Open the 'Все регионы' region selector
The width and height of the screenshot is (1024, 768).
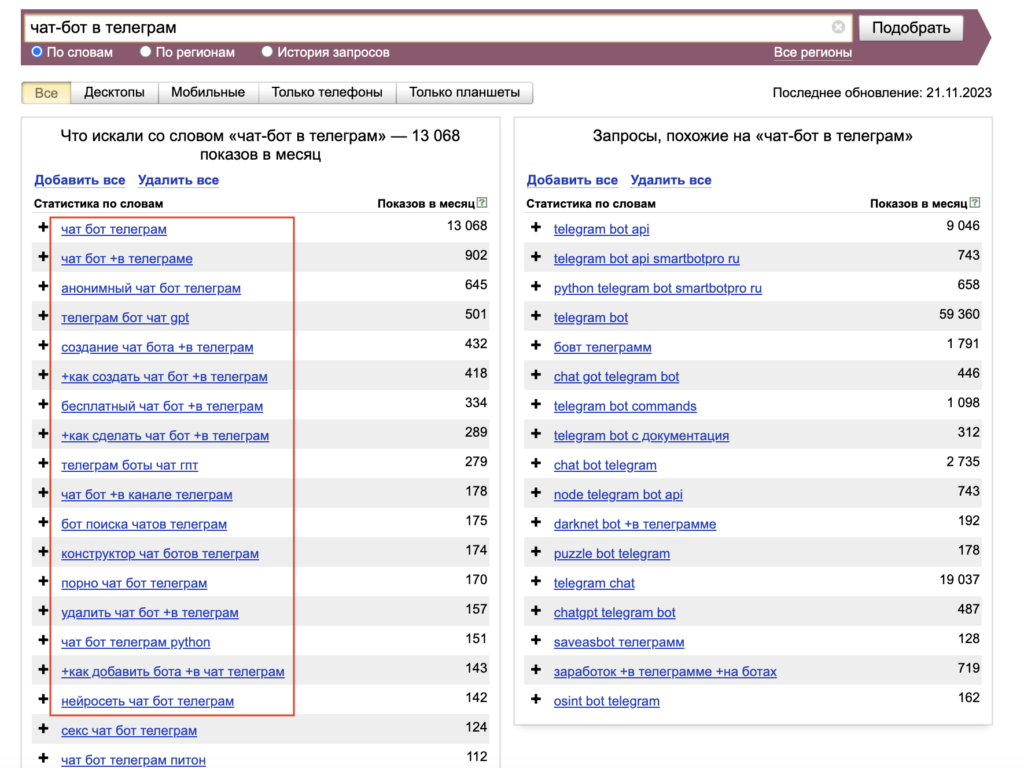click(x=812, y=53)
